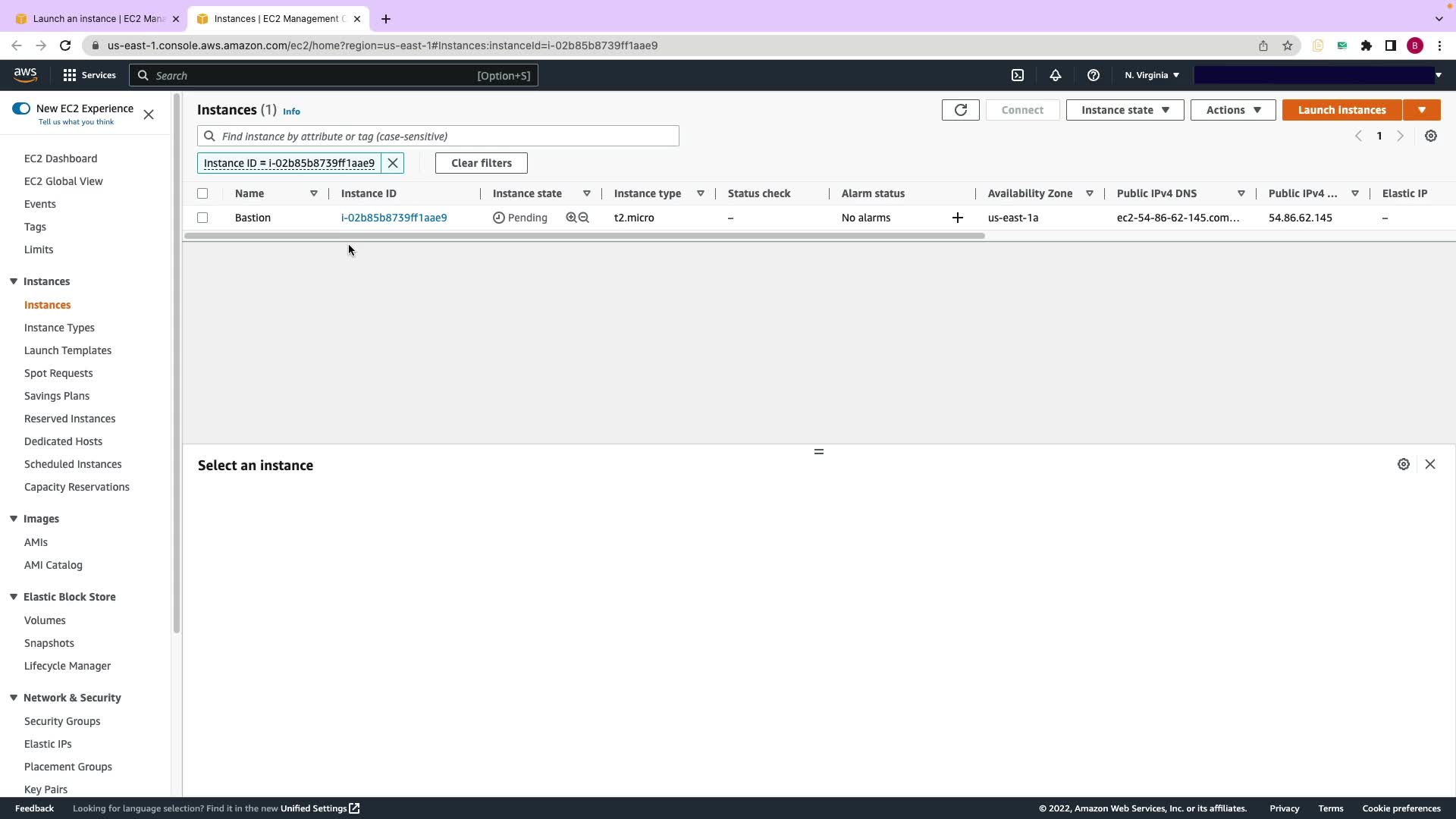Open the N. Virginia region selector

[1151, 75]
